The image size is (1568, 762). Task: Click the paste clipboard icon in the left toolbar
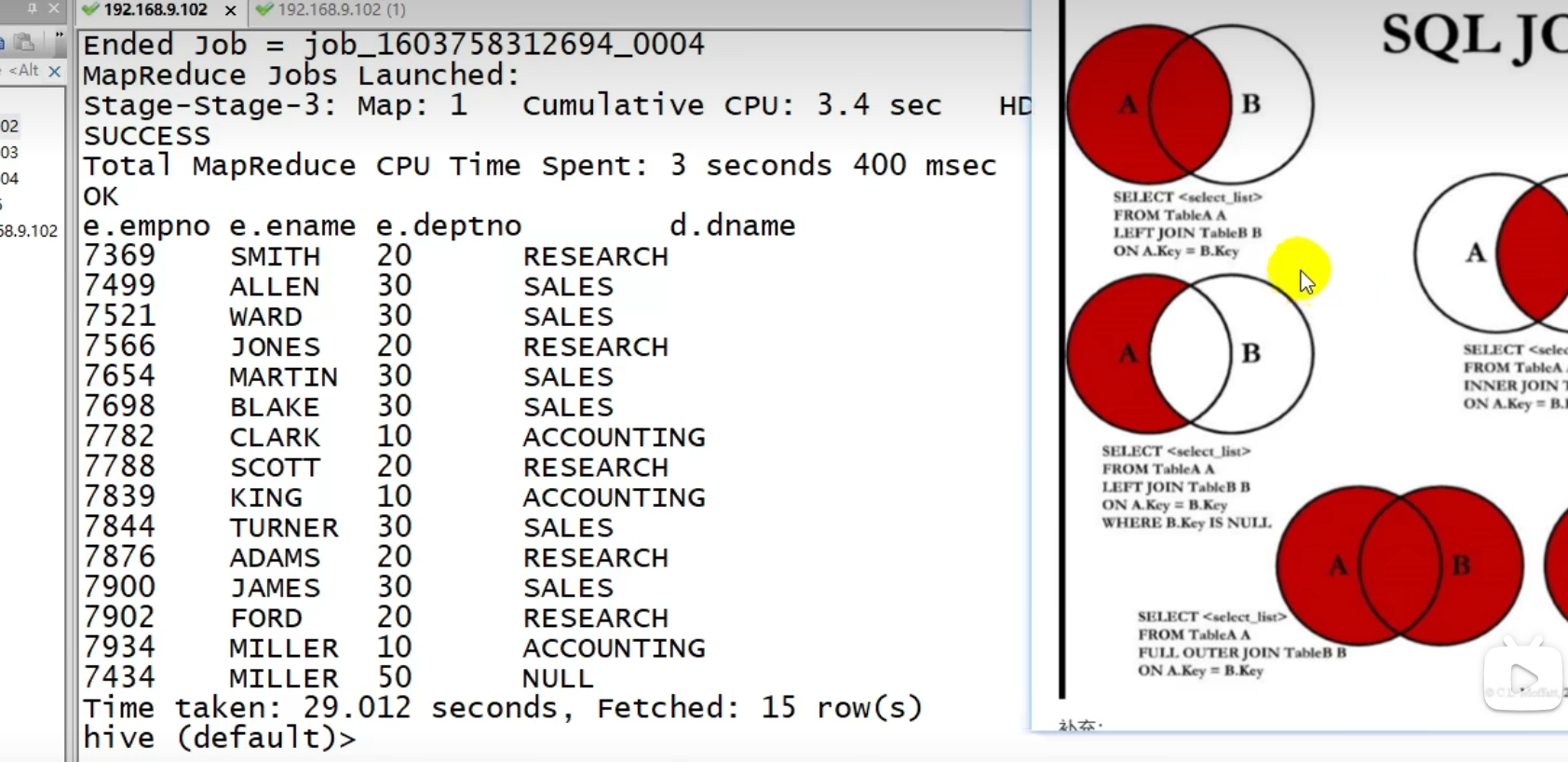(x=25, y=42)
